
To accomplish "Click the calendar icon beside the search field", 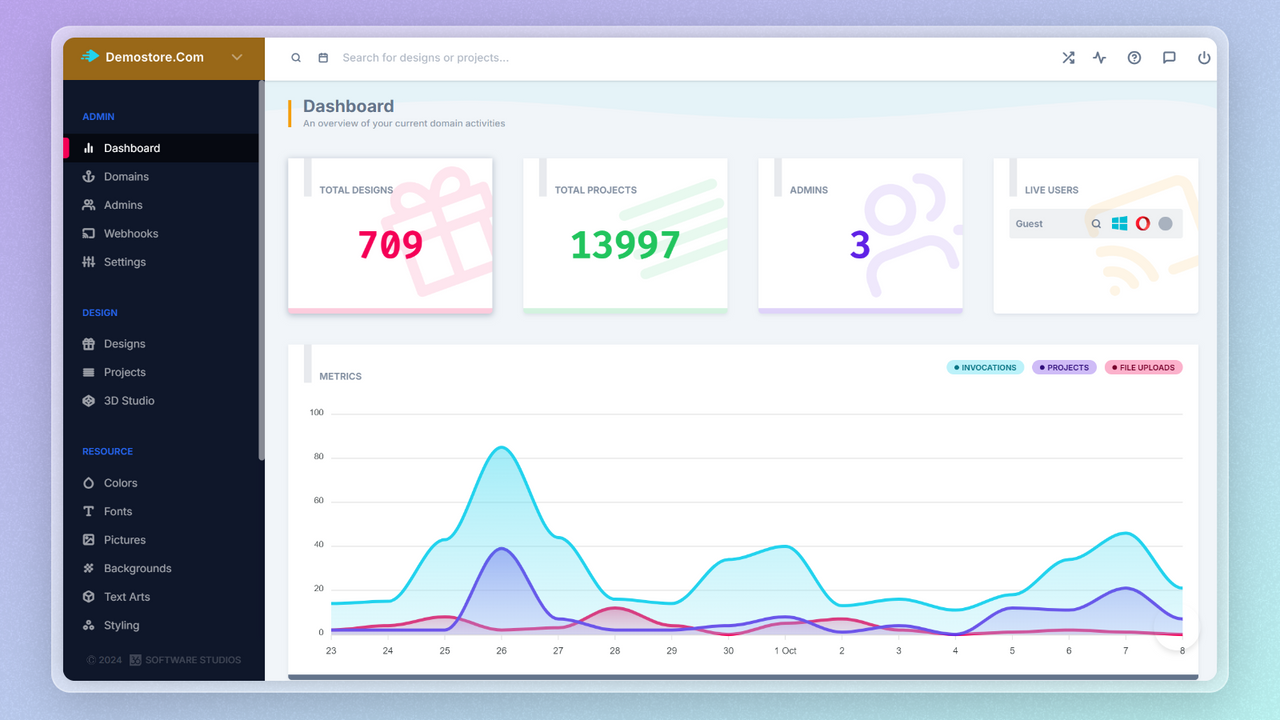I will [x=323, y=57].
